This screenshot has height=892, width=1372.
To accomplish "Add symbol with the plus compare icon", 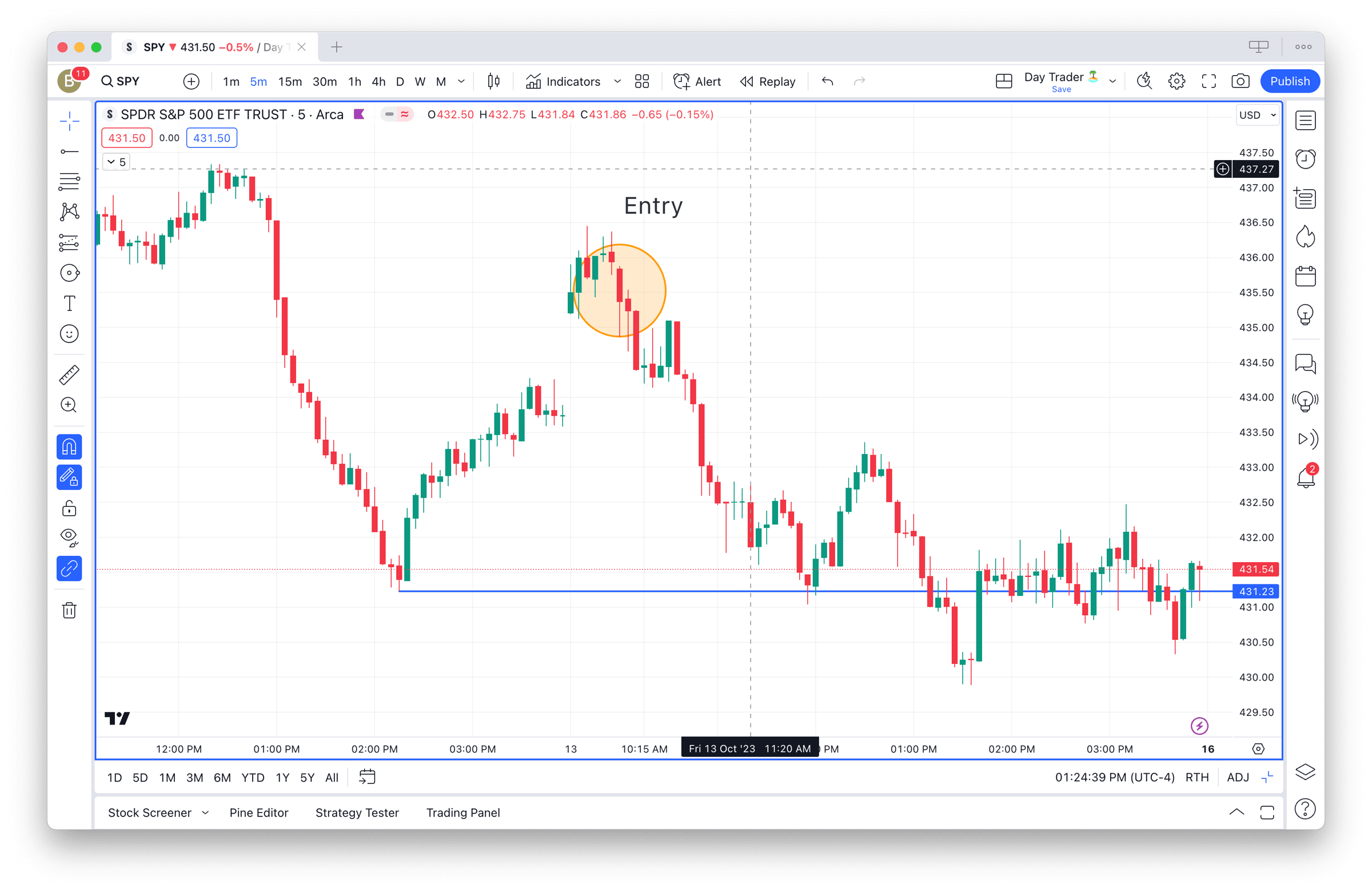I will pyautogui.click(x=192, y=81).
